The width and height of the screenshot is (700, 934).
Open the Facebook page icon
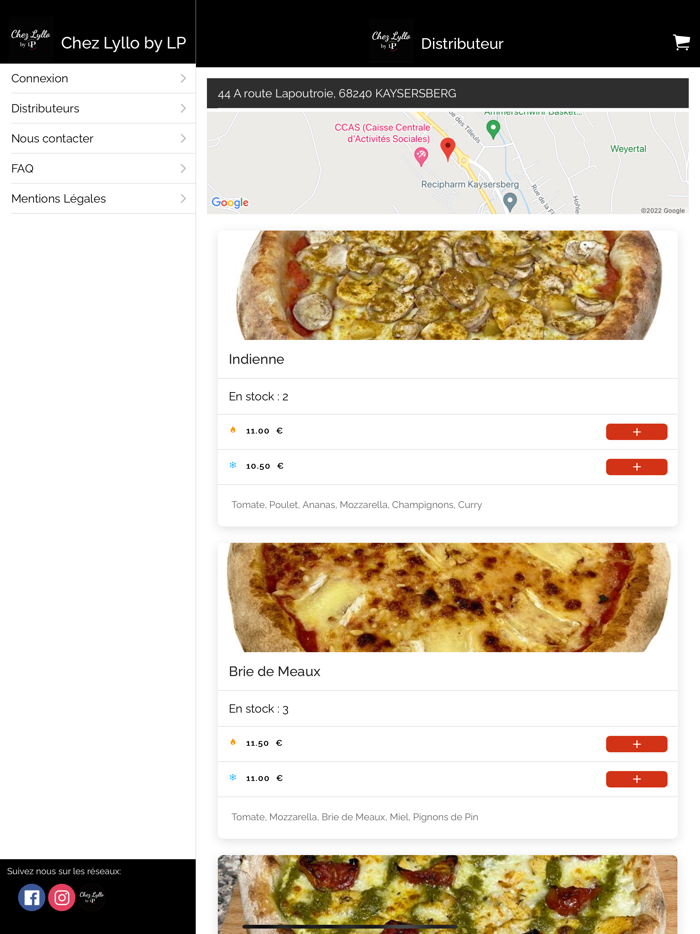click(x=32, y=897)
